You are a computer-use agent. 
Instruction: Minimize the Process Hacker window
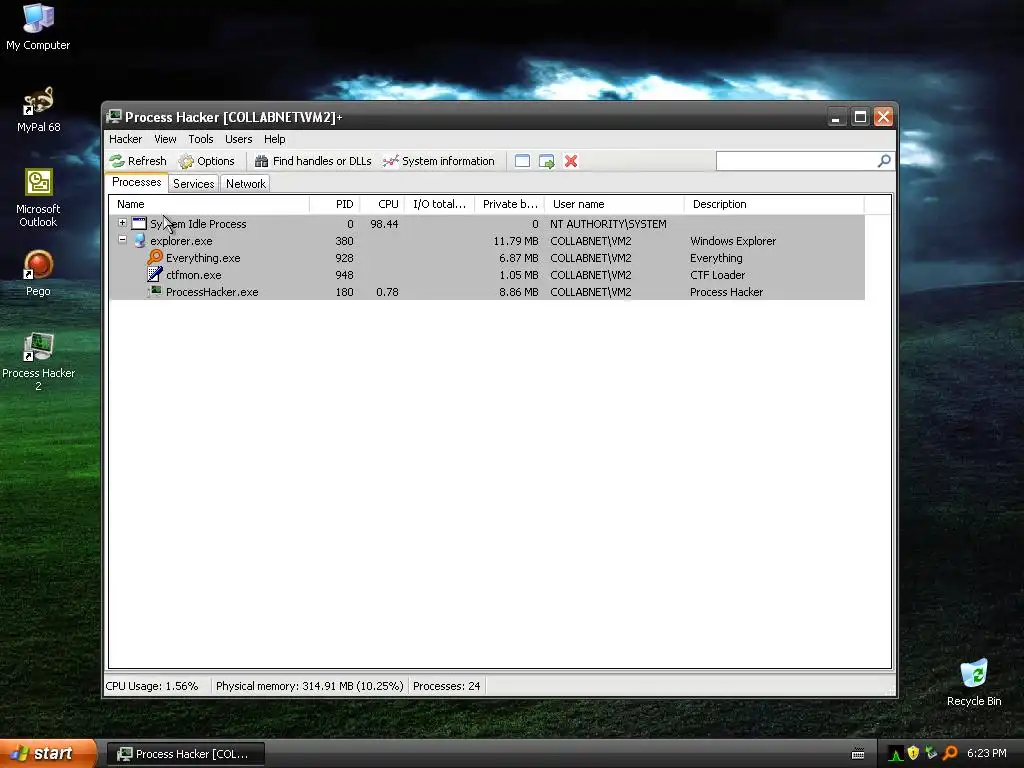point(835,117)
